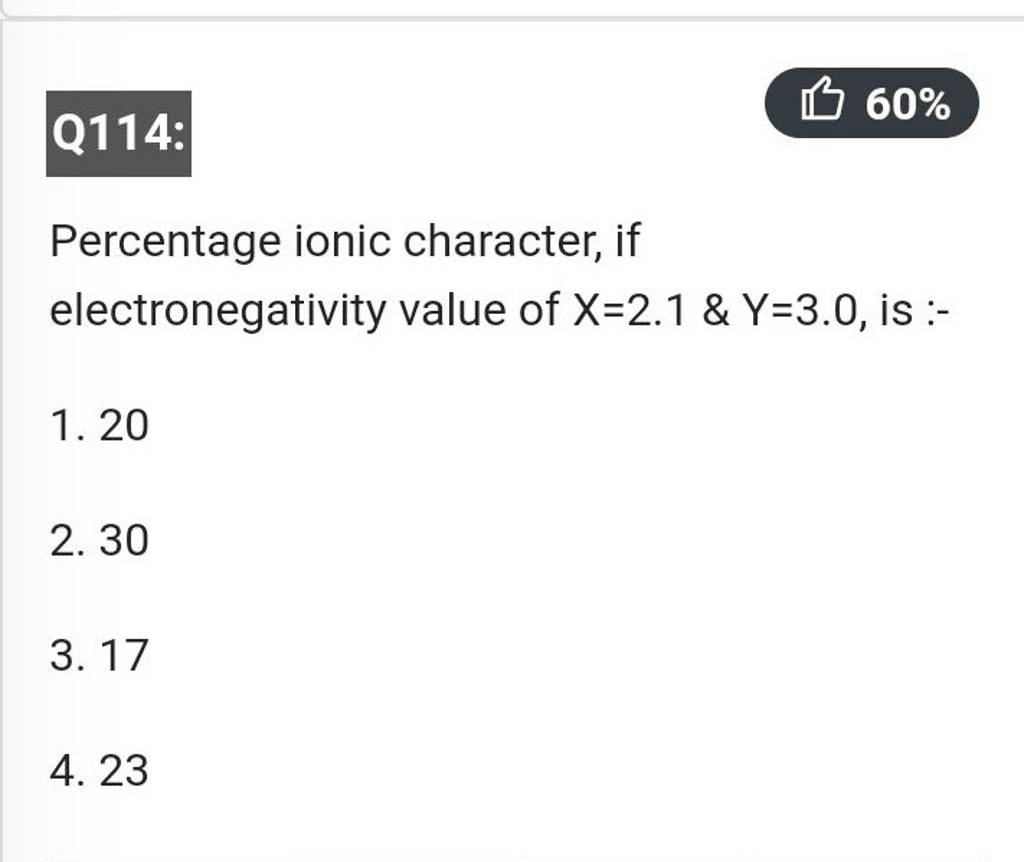Choose answer option 23
Viewport: 1024px width, 862px height.
click(x=127, y=771)
